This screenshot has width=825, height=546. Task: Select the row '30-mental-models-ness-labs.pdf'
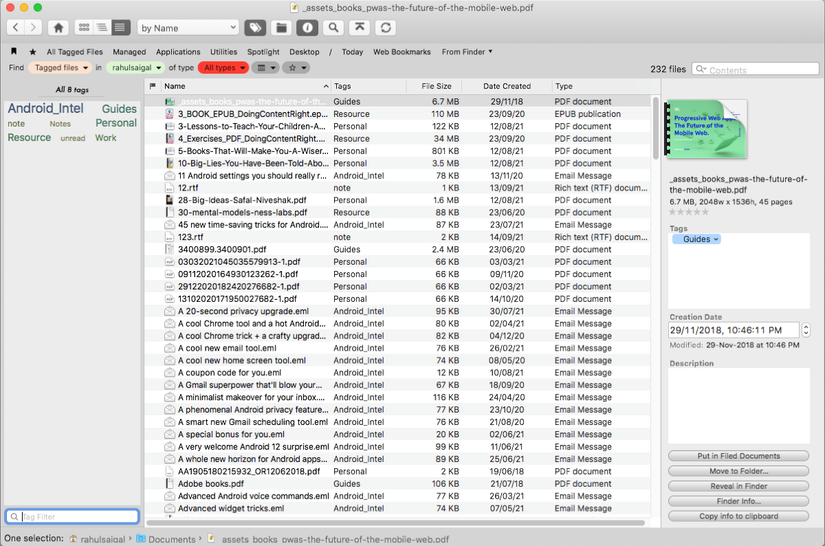tap(398, 212)
